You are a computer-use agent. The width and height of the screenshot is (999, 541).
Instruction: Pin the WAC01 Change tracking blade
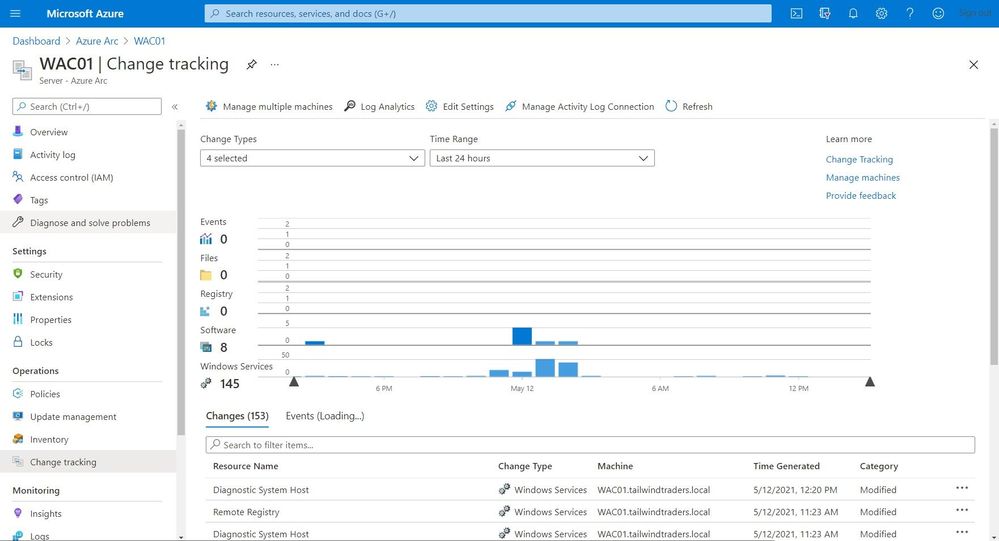point(252,64)
